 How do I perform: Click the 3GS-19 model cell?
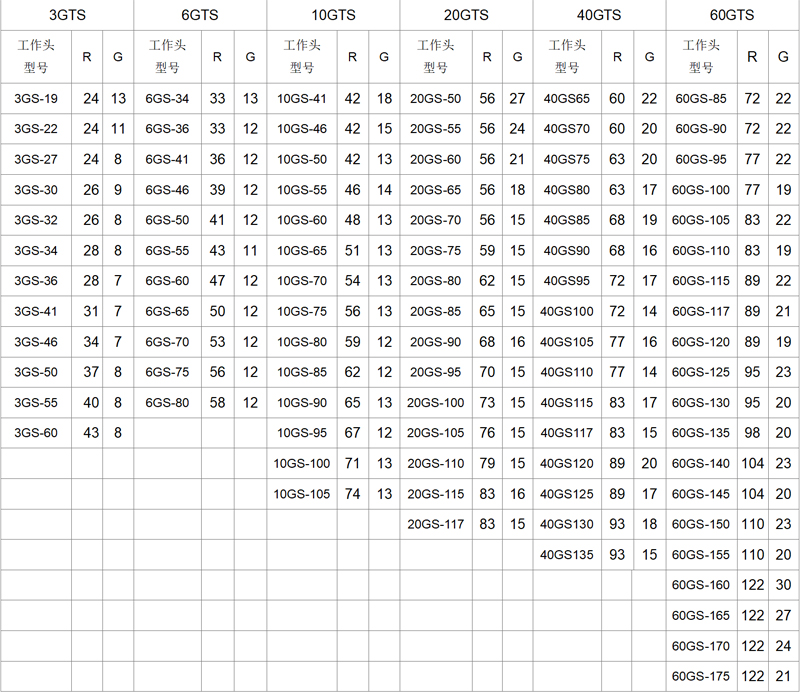pyautogui.click(x=36, y=99)
